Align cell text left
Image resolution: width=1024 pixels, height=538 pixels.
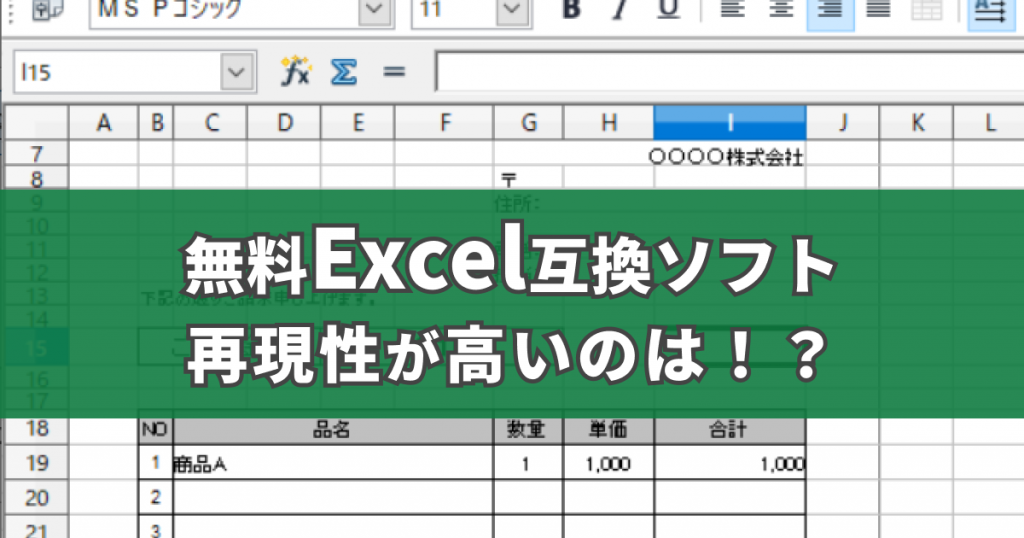tap(733, 9)
